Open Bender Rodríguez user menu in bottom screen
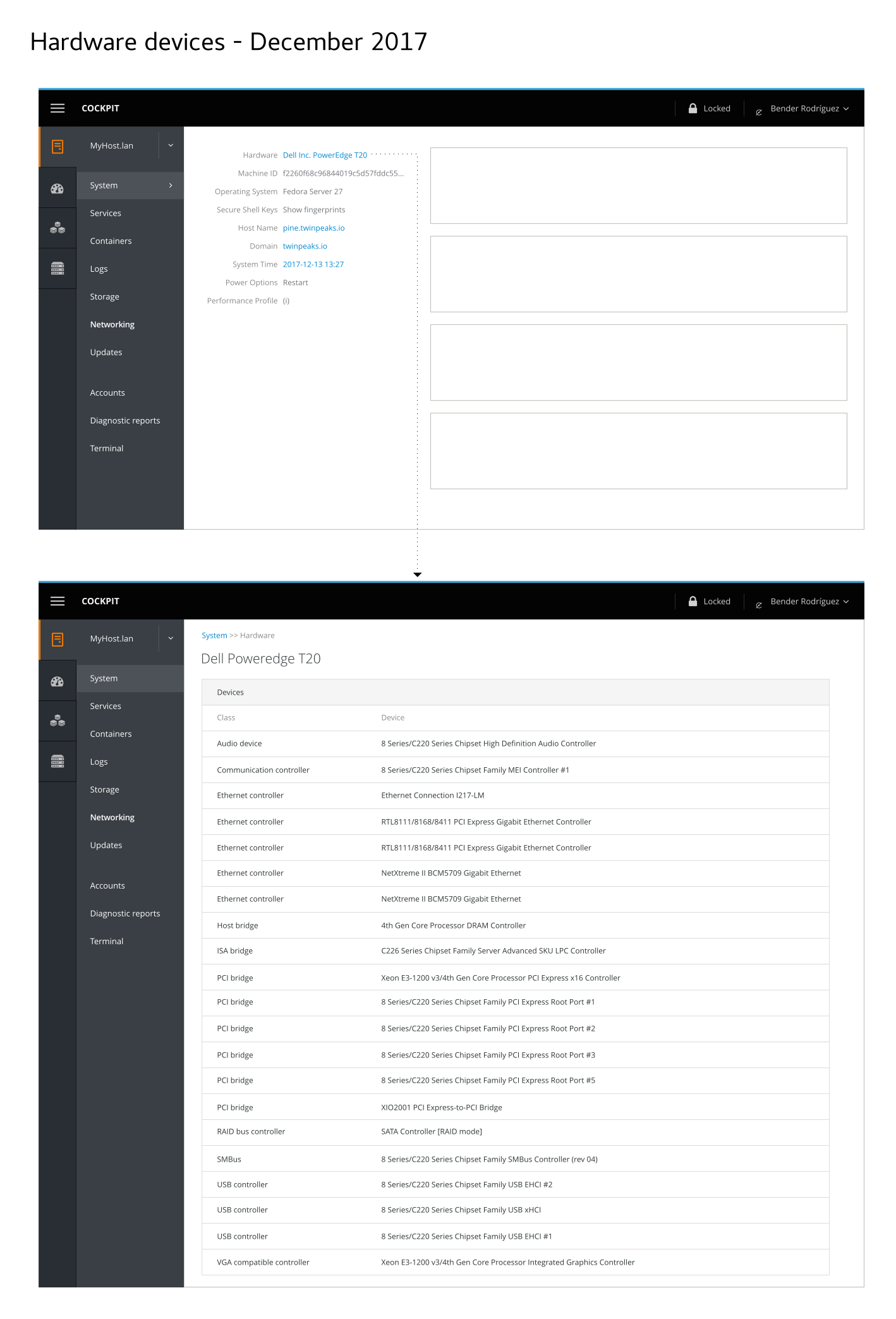Screen dimensions: 896x1319 [809, 602]
